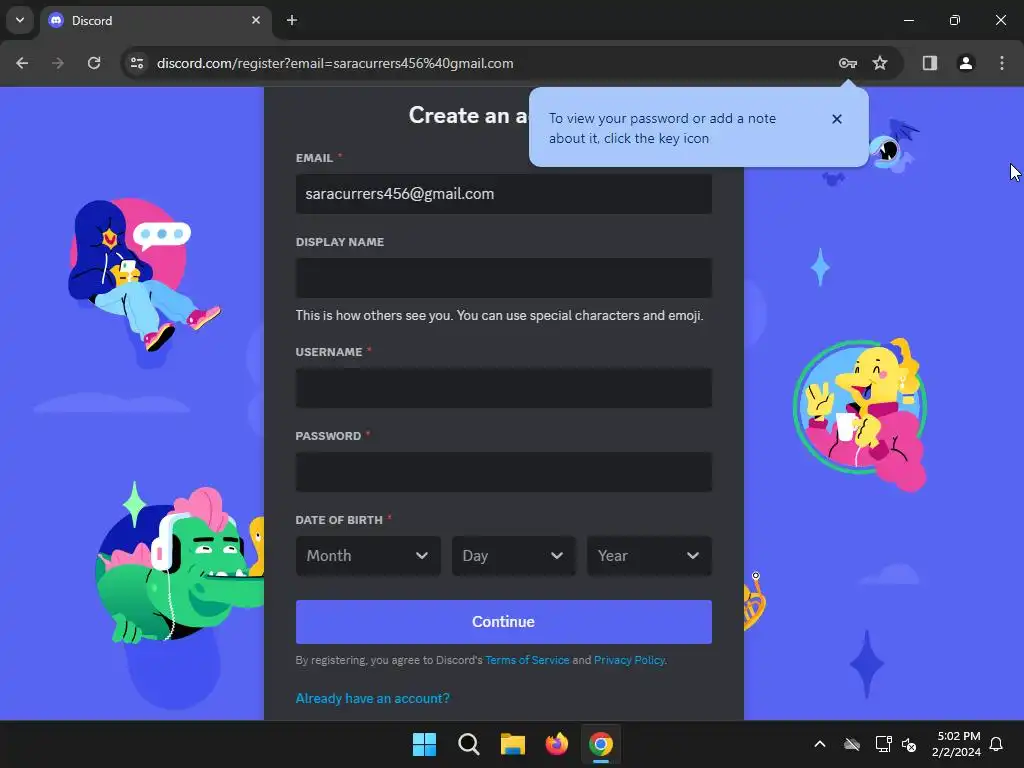Open site information icon in address bar

137,63
